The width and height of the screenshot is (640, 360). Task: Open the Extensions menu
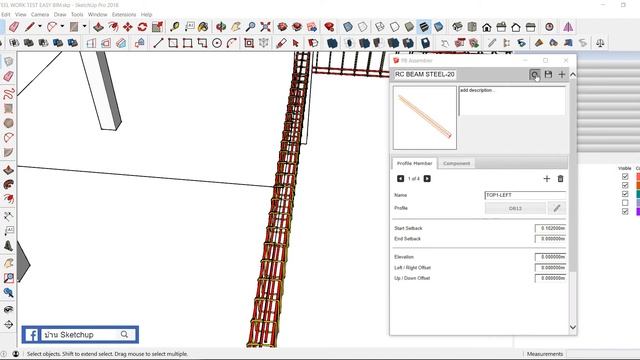[124, 14]
